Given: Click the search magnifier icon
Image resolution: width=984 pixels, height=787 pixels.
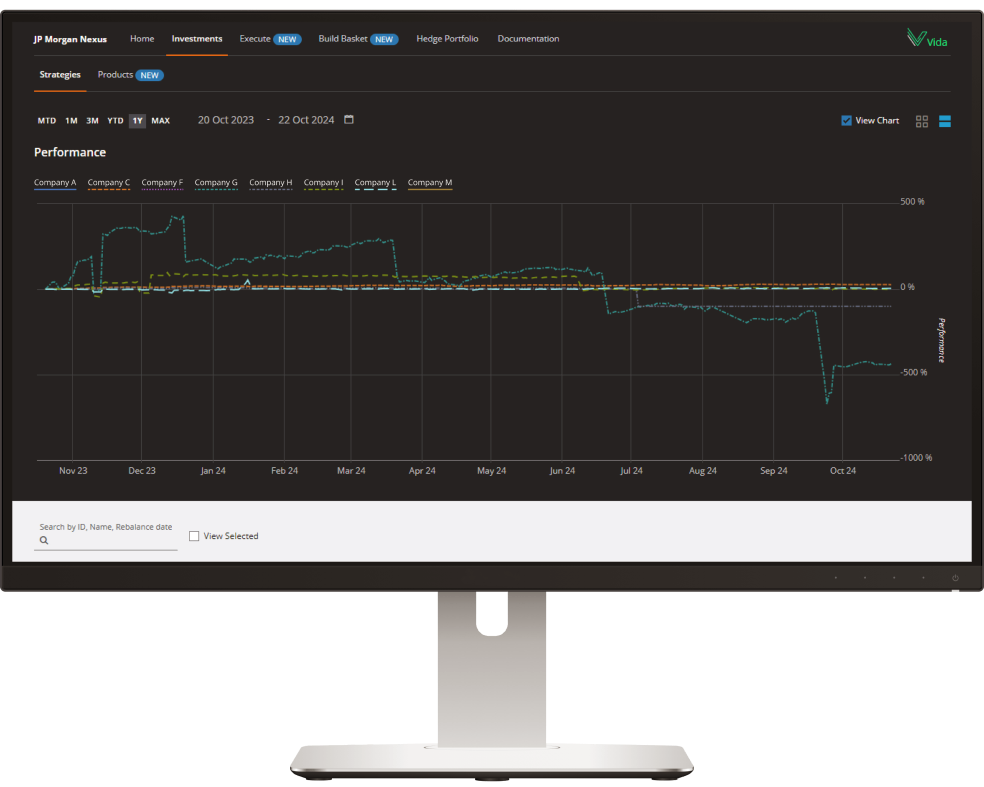Looking at the screenshot, I should [x=44, y=540].
